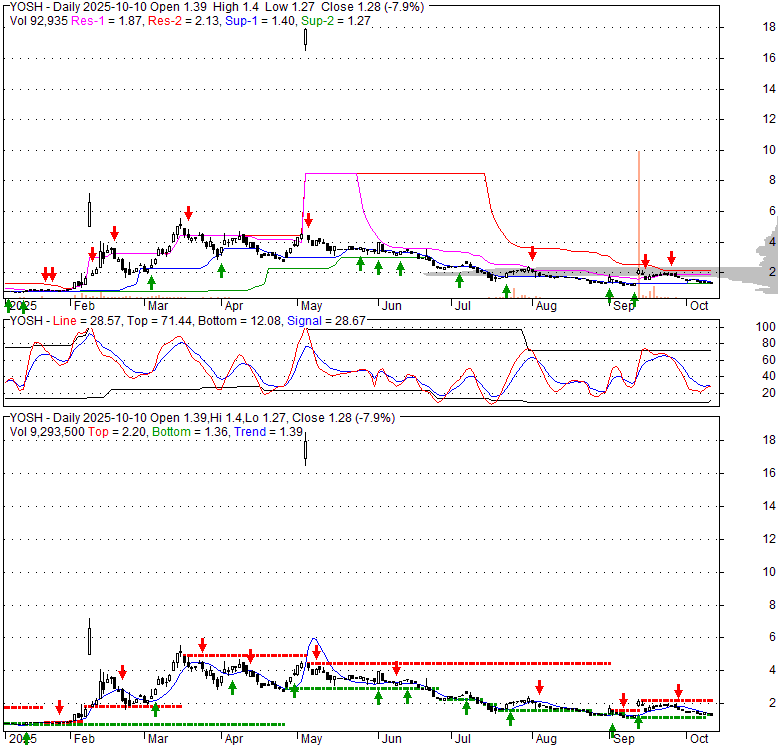This screenshot has width=780, height=745.
Task: Click the red arrow above June in the bottom chart
Action: point(397,668)
